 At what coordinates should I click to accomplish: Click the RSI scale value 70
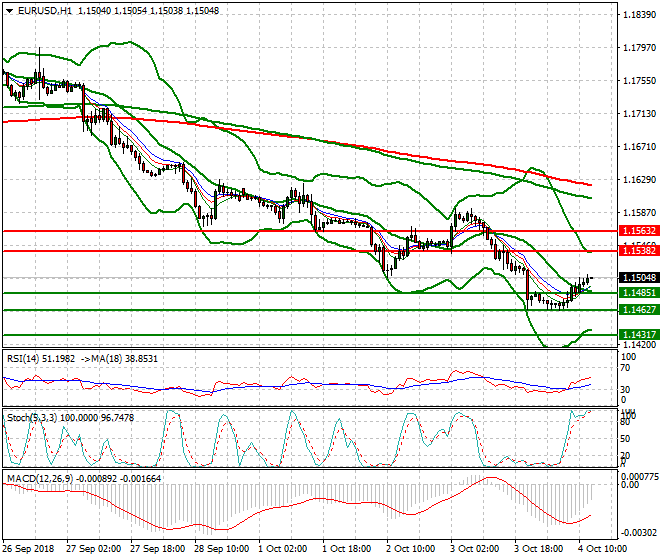[x=626, y=368]
